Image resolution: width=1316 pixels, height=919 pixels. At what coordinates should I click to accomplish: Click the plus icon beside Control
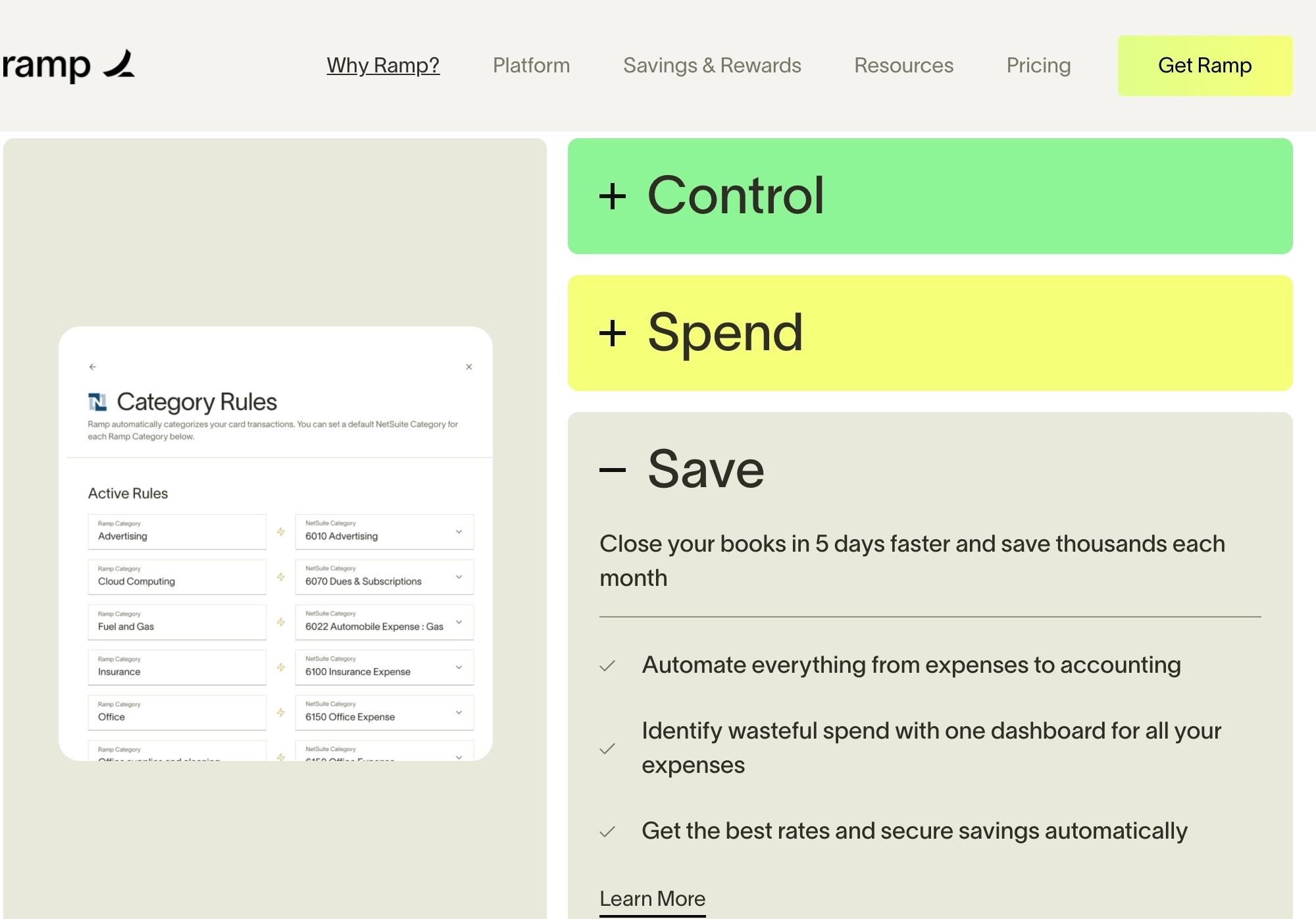point(613,196)
